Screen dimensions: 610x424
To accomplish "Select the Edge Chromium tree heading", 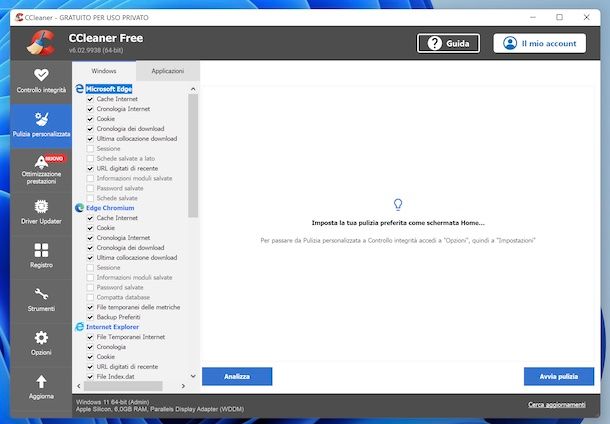I will 110,208.
